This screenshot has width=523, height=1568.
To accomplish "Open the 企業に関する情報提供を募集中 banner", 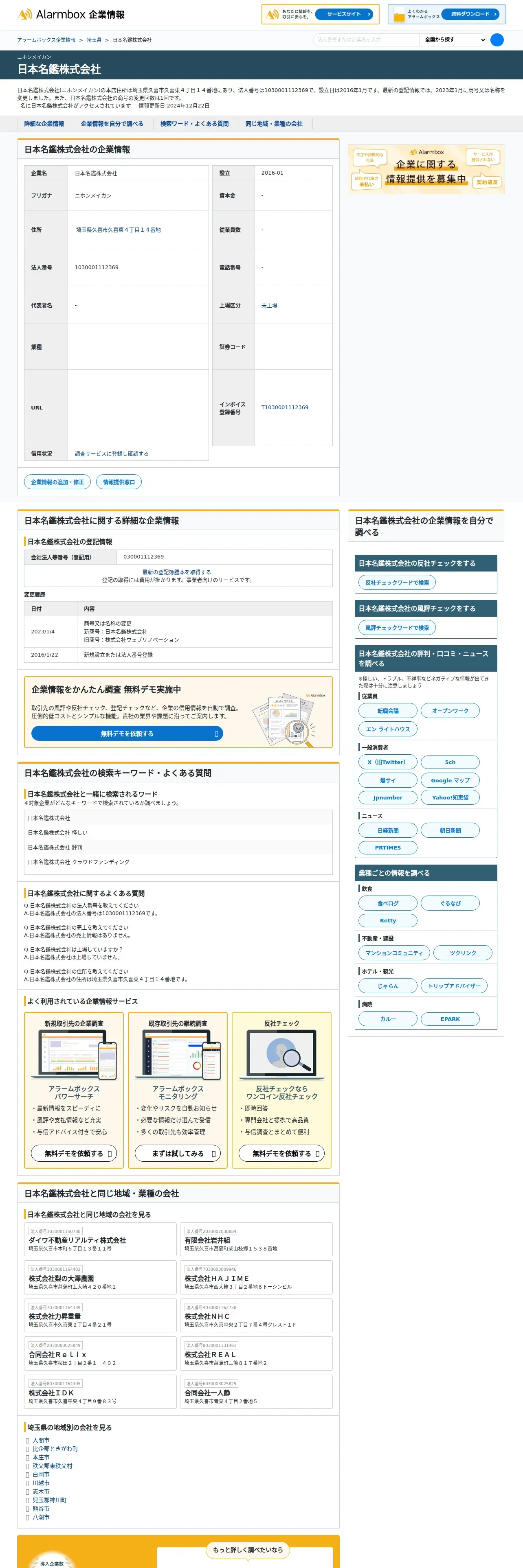I will coord(426,169).
